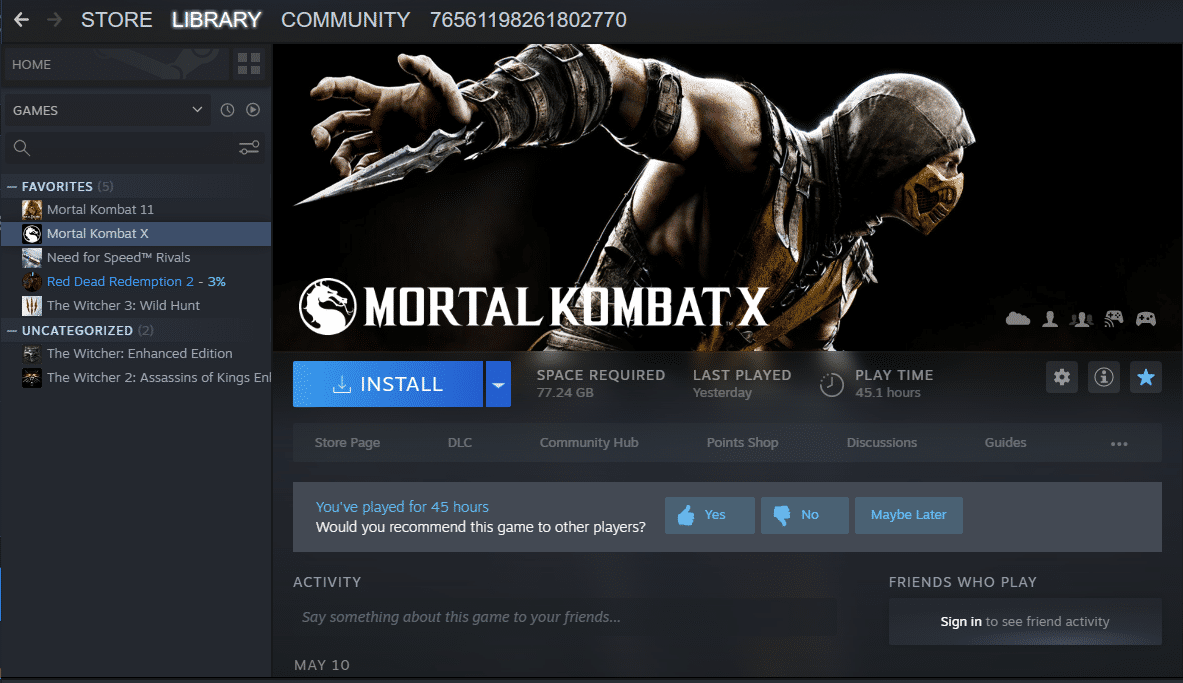Toggle favorite with the star button
Screen dimensions: 1183x683
[1145, 377]
